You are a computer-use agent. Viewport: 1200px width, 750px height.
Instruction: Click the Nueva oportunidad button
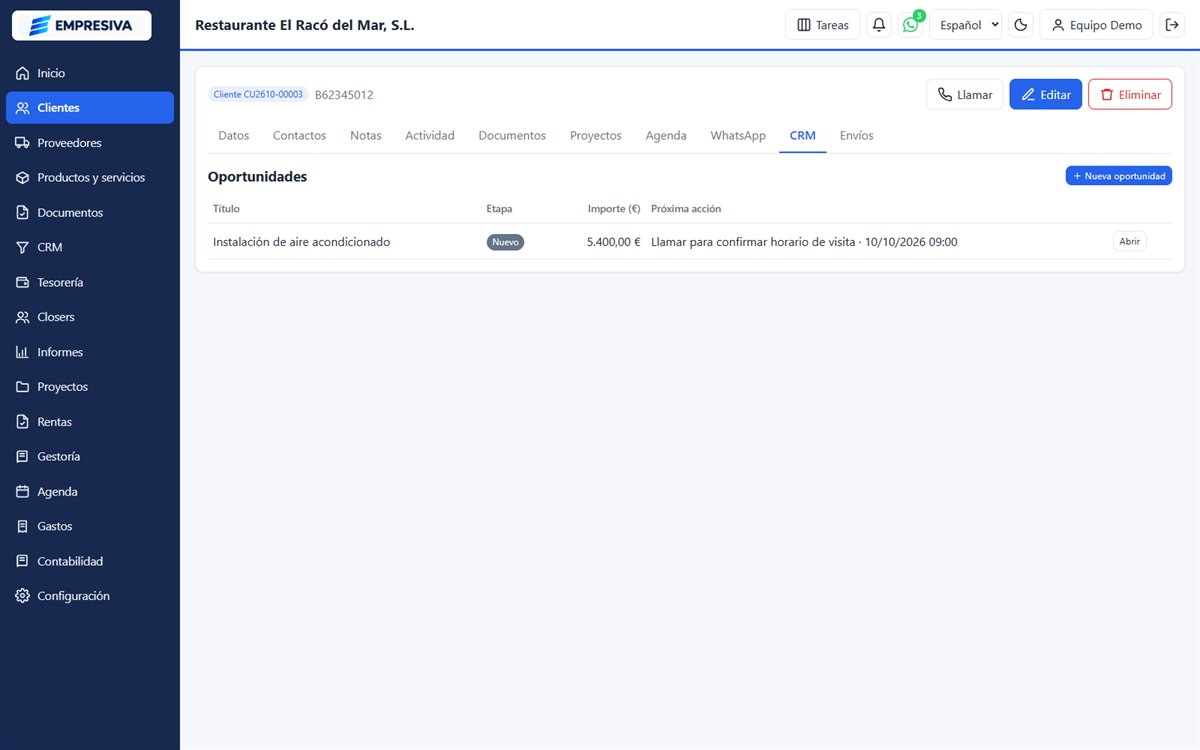(1119, 176)
